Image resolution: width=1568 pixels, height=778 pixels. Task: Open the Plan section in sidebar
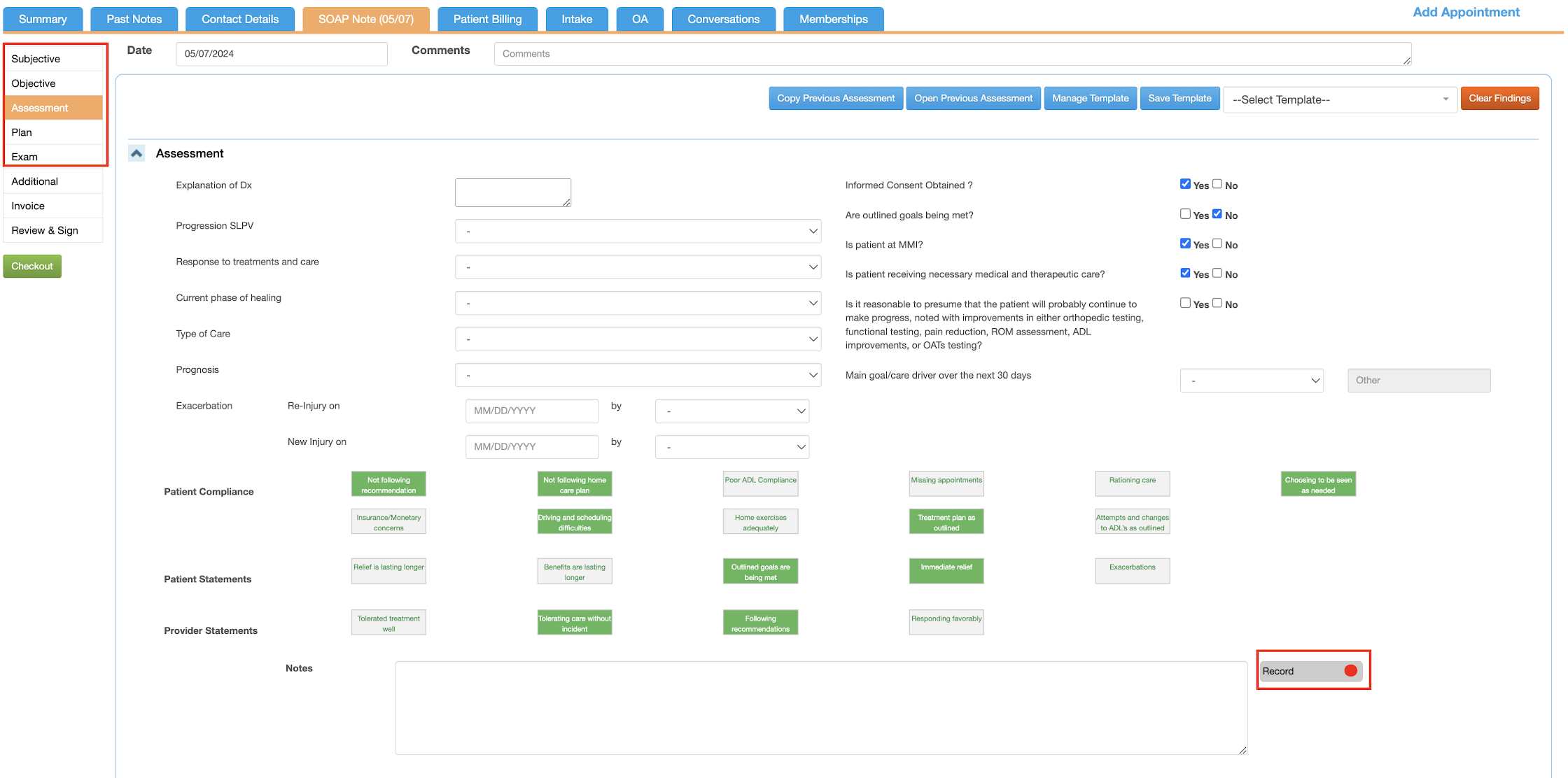[x=22, y=132]
